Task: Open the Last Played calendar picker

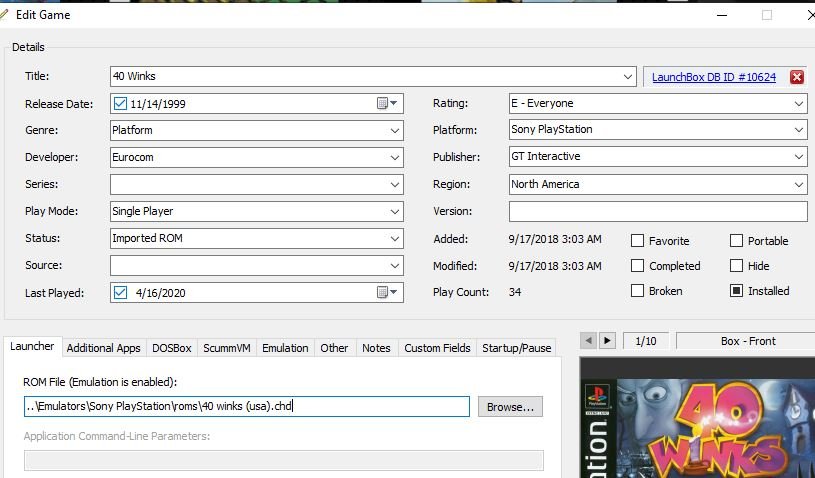Action: point(387,293)
